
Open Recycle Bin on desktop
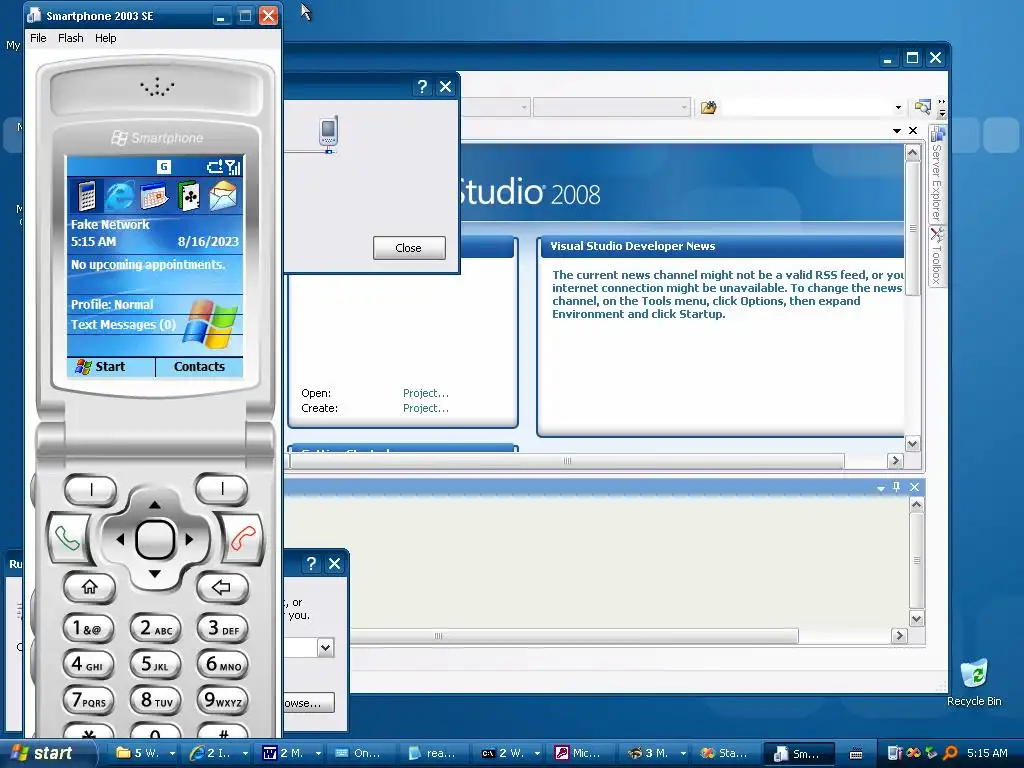pos(974,682)
